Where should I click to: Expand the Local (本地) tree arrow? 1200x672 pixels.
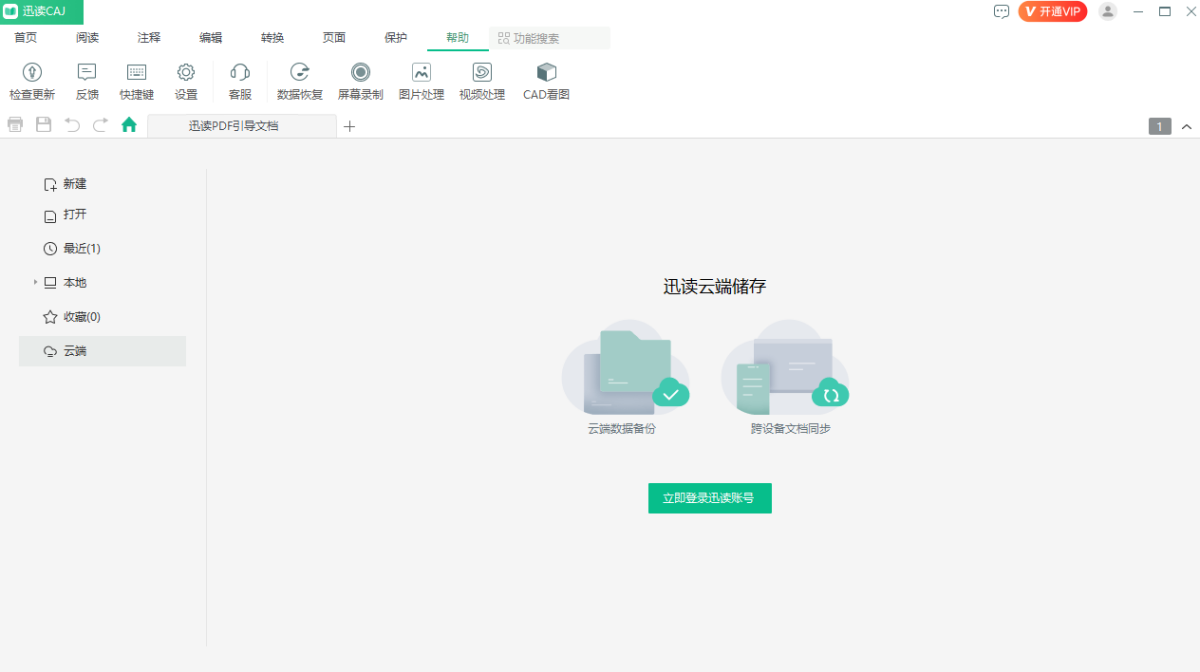[x=35, y=283]
